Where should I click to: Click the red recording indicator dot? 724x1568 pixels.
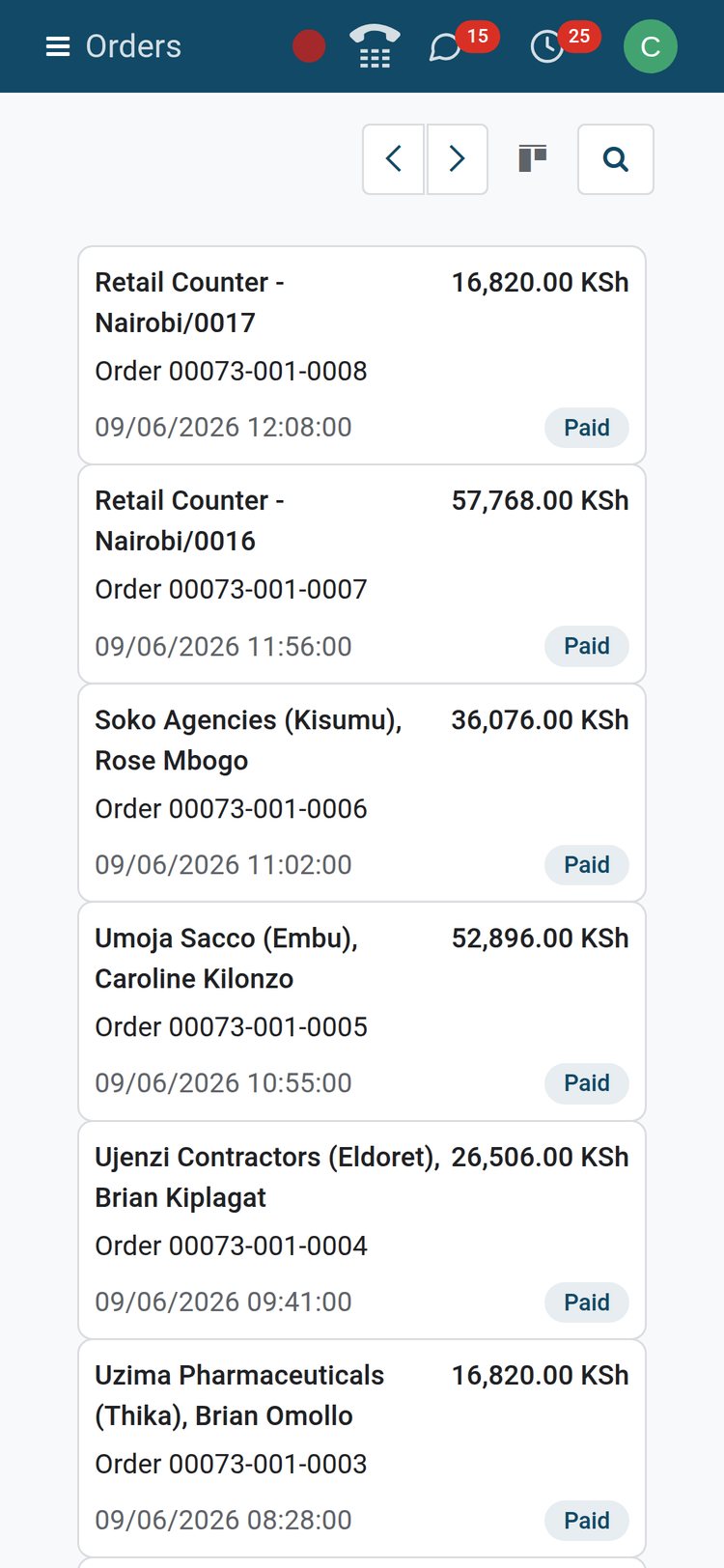tap(309, 46)
